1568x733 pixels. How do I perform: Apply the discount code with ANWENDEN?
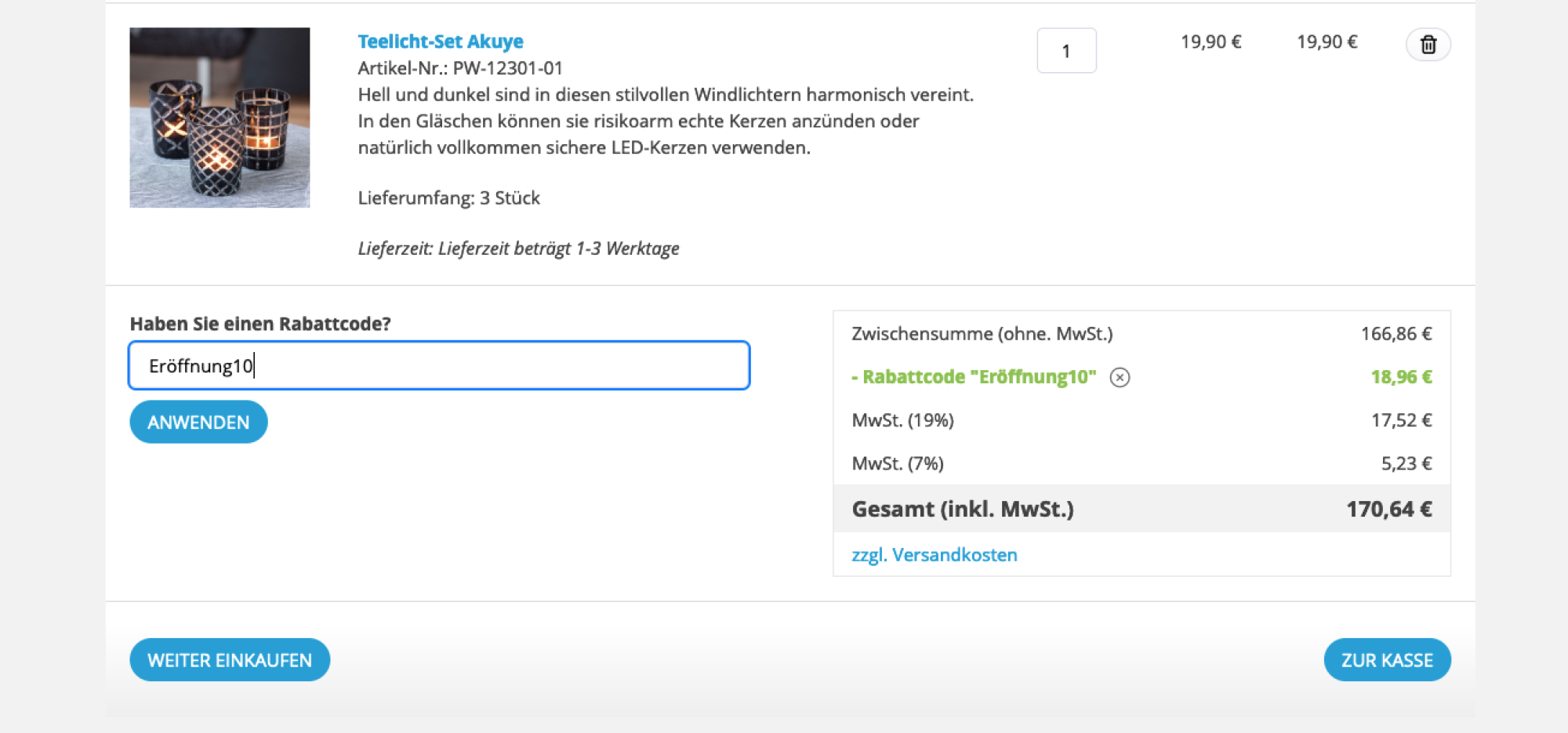click(x=198, y=422)
